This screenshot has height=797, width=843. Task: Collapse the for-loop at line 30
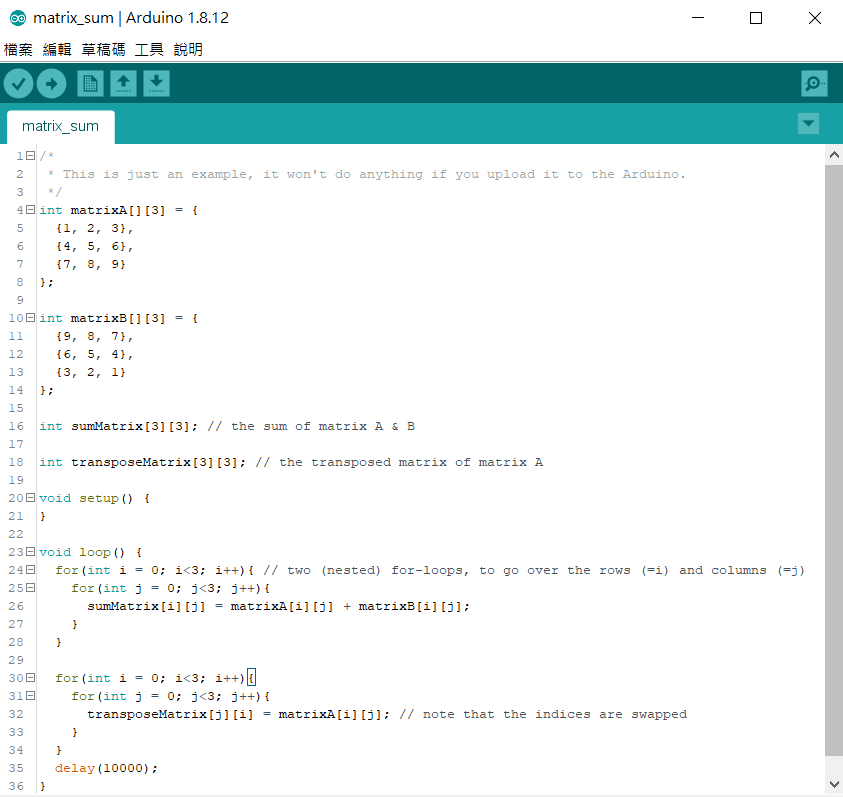pyautogui.click(x=30, y=678)
